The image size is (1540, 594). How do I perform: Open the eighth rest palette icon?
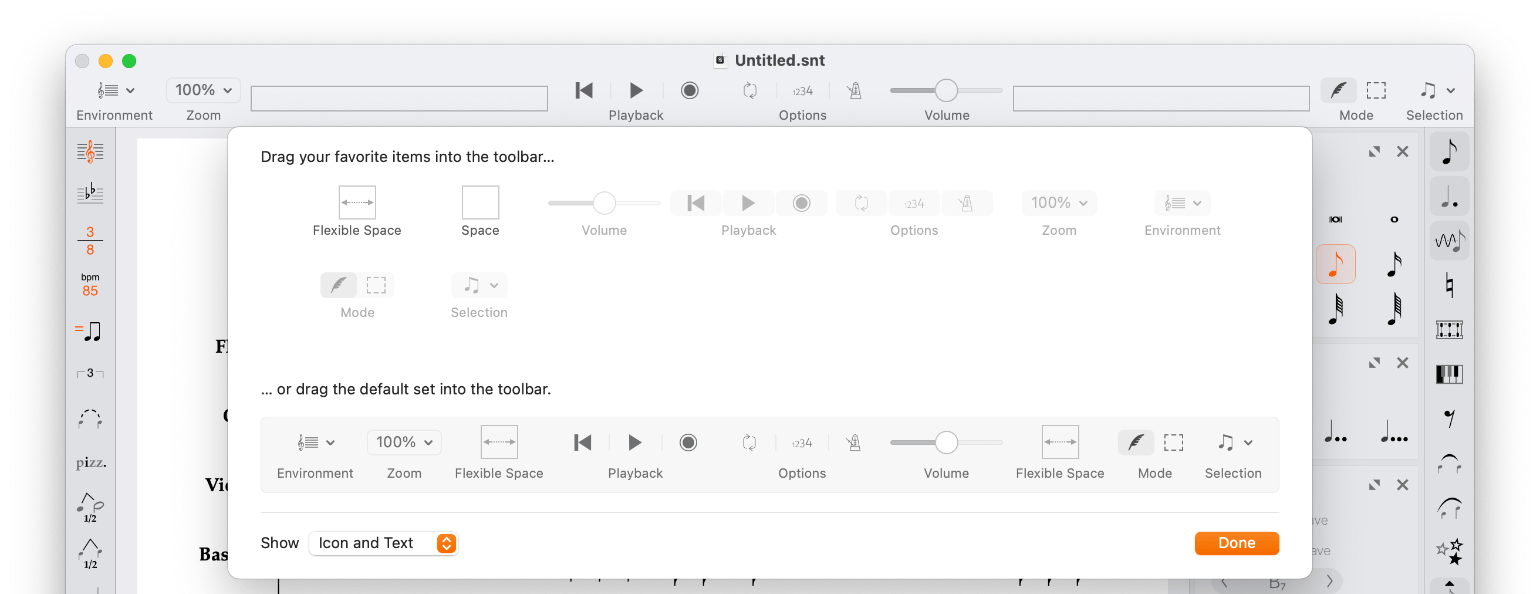(x=1449, y=418)
